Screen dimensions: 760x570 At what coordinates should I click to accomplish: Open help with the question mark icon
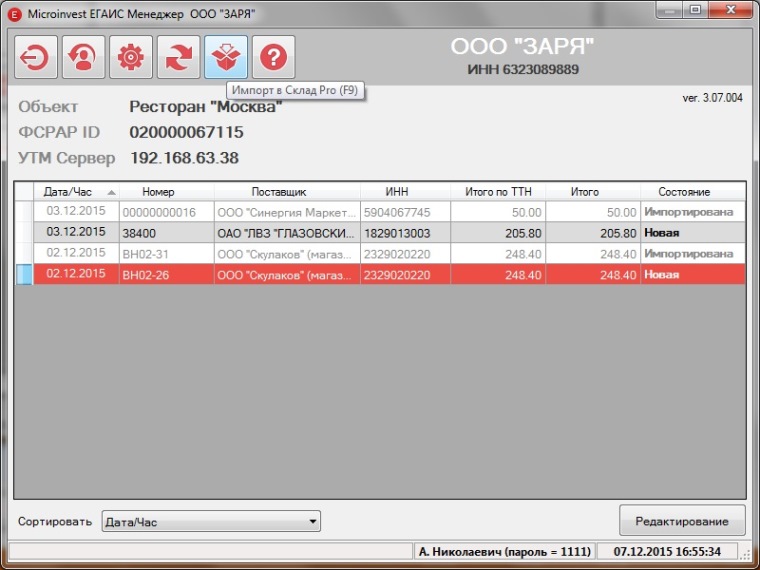[x=273, y=59]
